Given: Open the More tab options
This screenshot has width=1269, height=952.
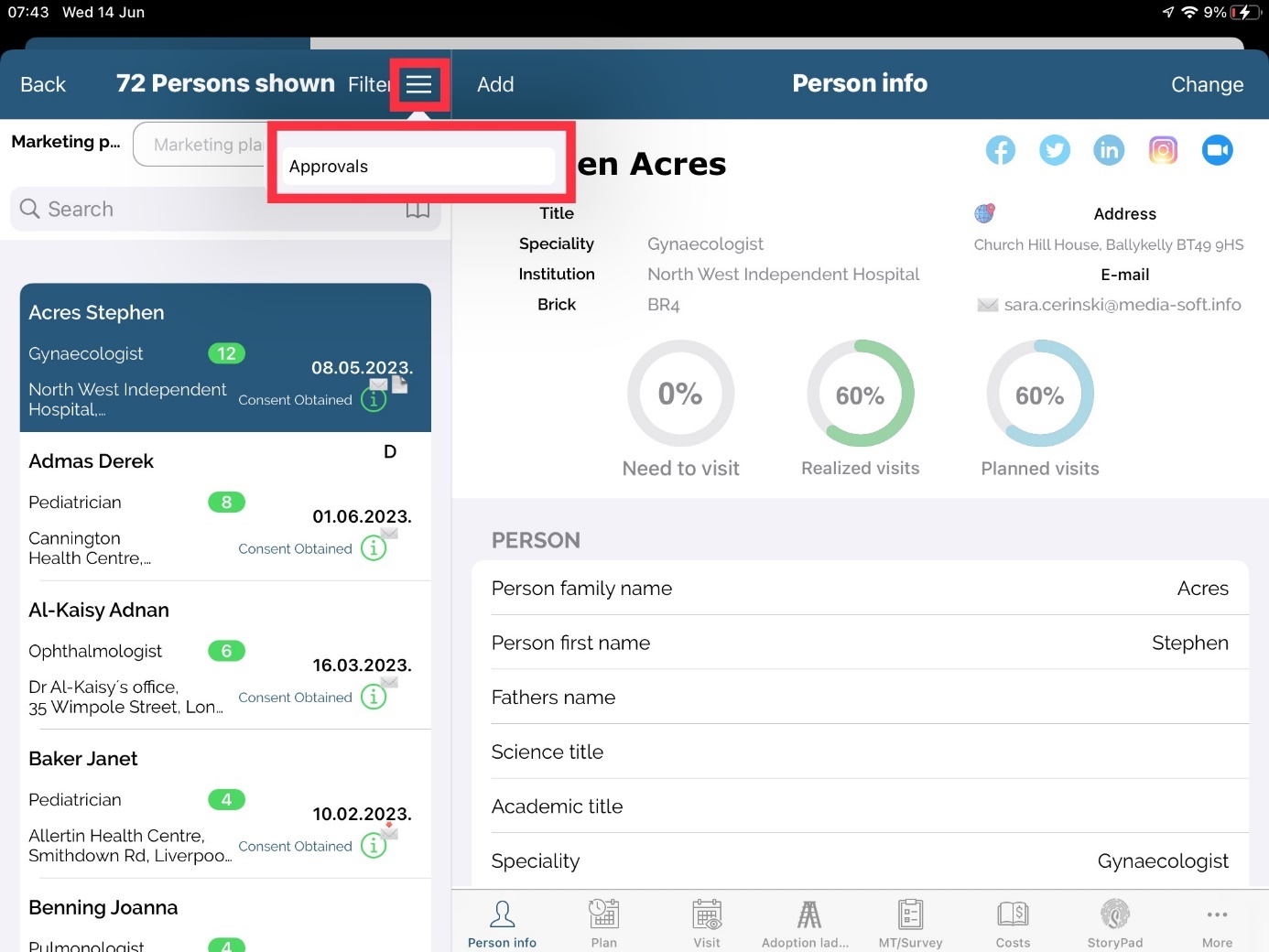Looking at the screenshot, I should pyautogui.click(x=1217, y=923).
